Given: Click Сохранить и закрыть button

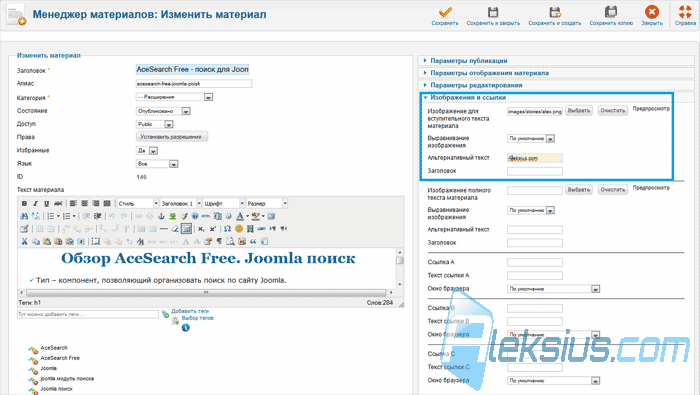Looking at the screenshot, I should click(493, 16).
